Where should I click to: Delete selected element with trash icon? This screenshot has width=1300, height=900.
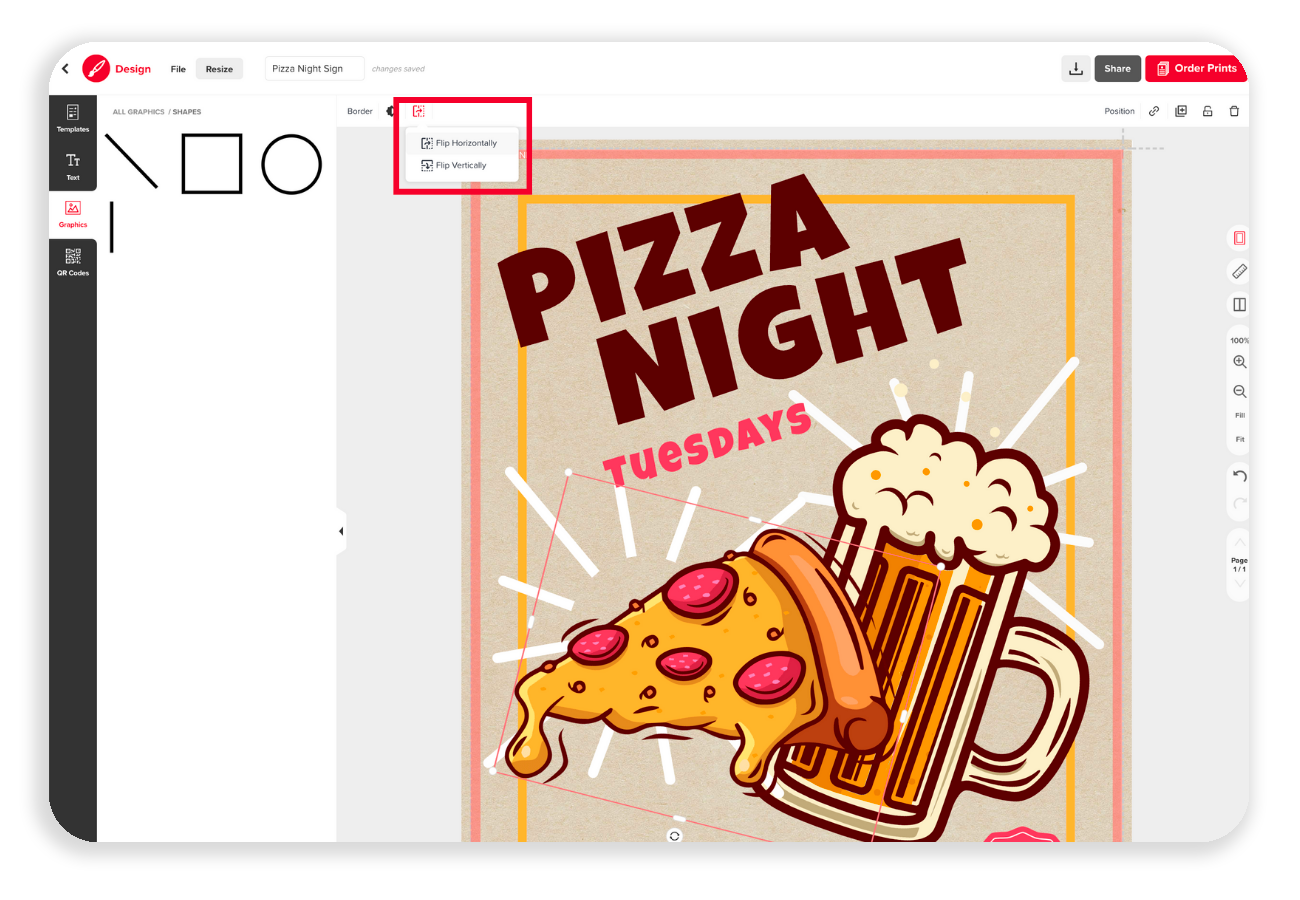[x=1234, y=111]
